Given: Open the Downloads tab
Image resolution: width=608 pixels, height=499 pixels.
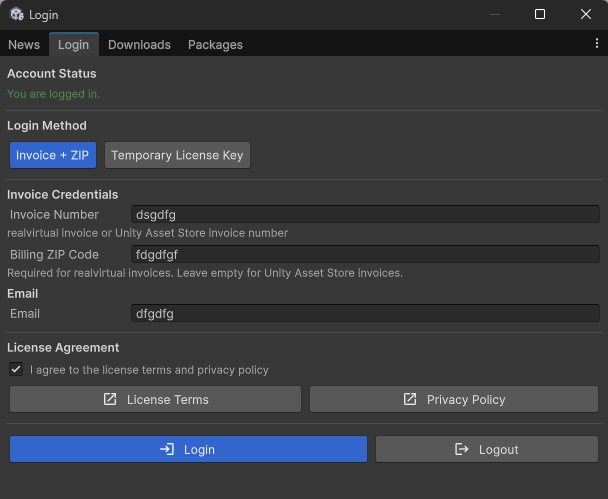Looking at the screenshot, I should pos(139,44).
